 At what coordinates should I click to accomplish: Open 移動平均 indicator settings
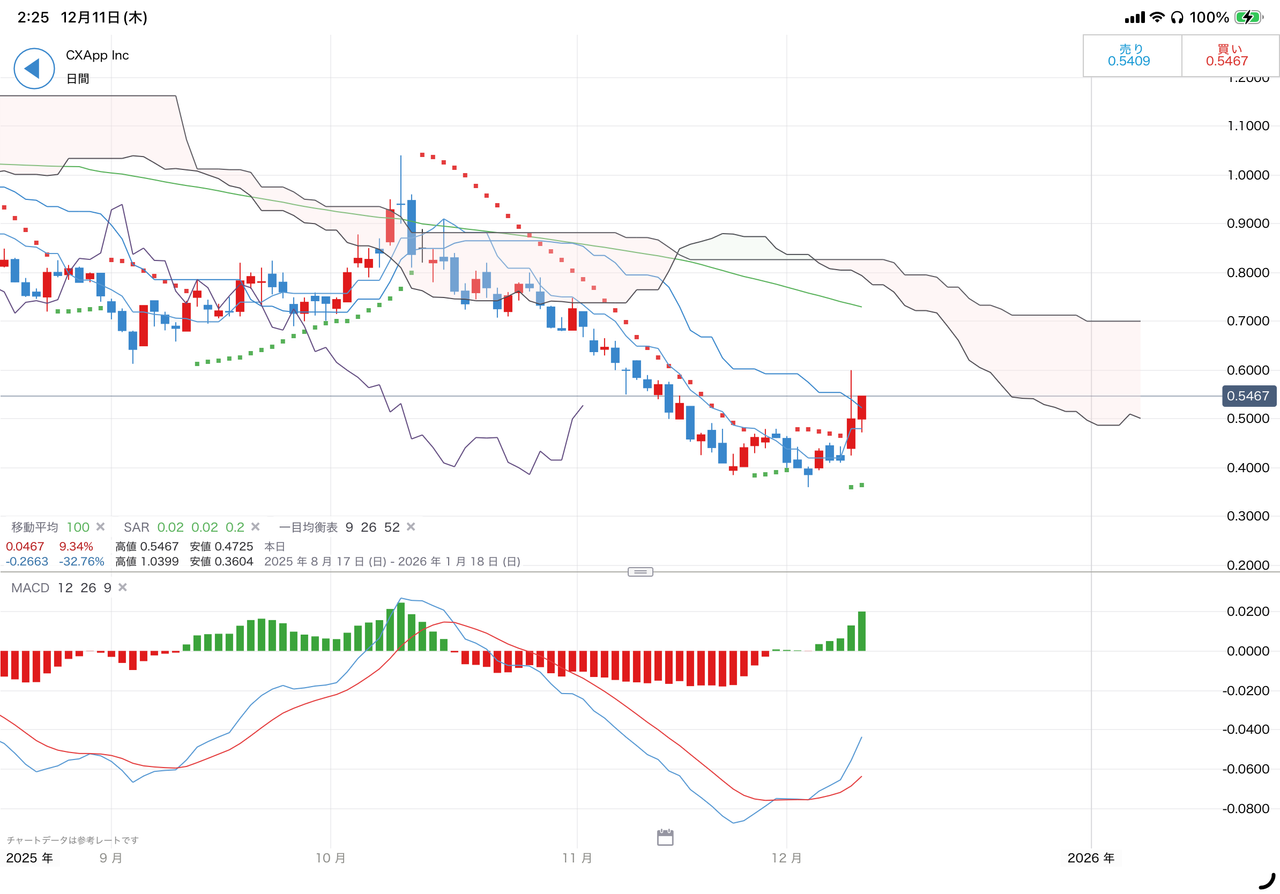point(36,527)
